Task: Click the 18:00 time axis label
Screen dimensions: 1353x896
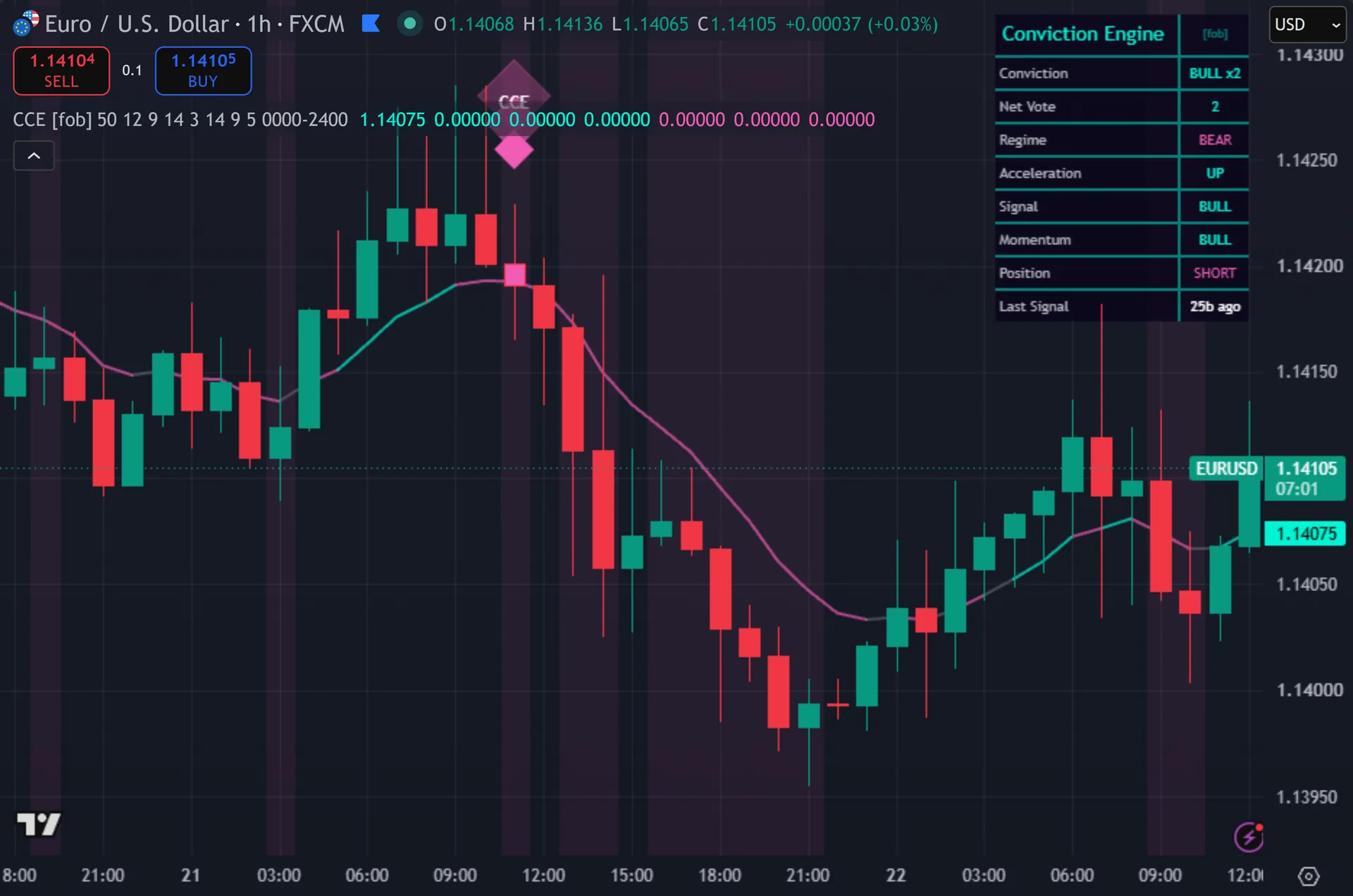Action: pos(719,876)
